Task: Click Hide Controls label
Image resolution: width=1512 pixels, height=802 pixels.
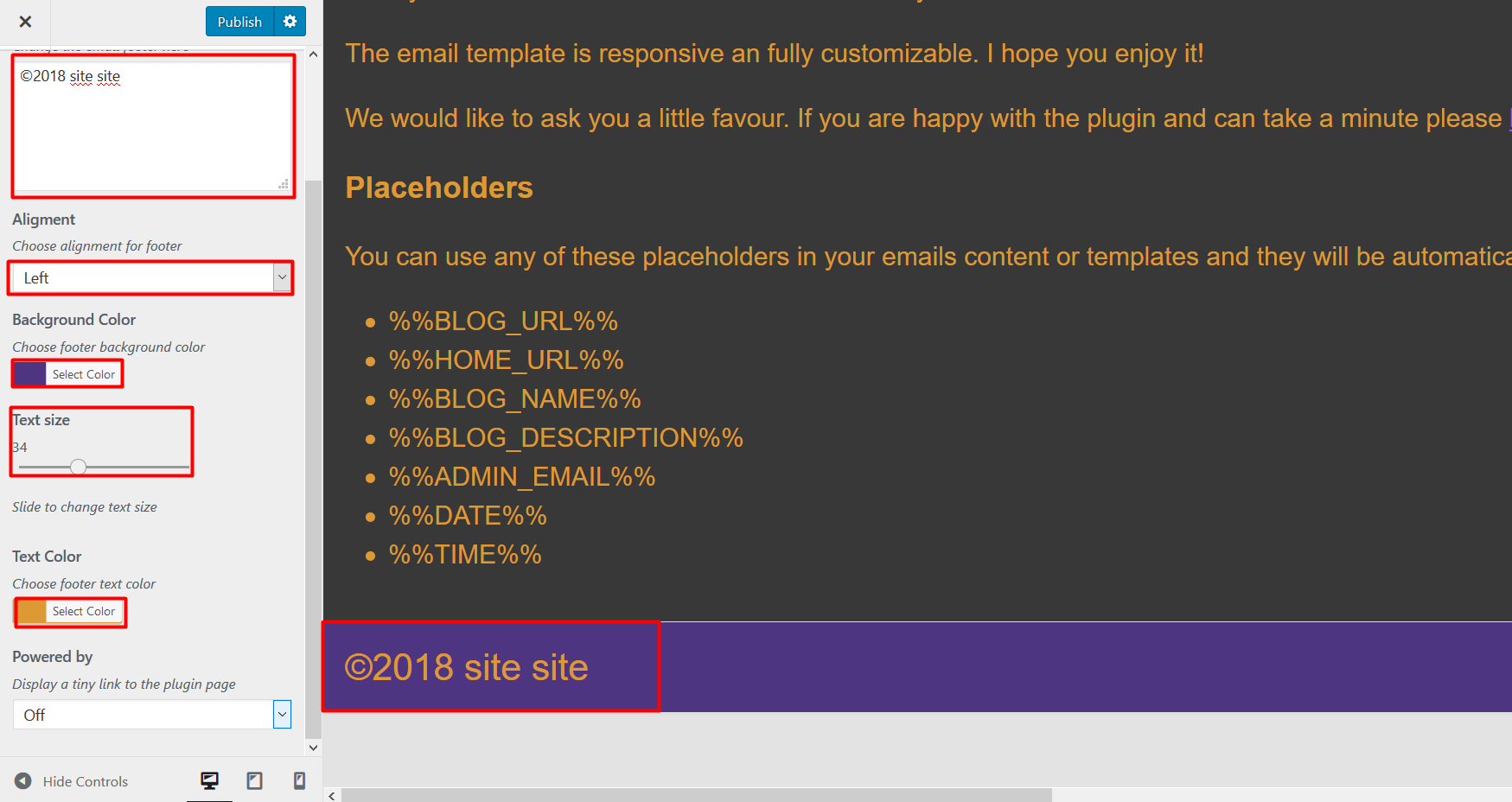Action: tap(86, 781)
